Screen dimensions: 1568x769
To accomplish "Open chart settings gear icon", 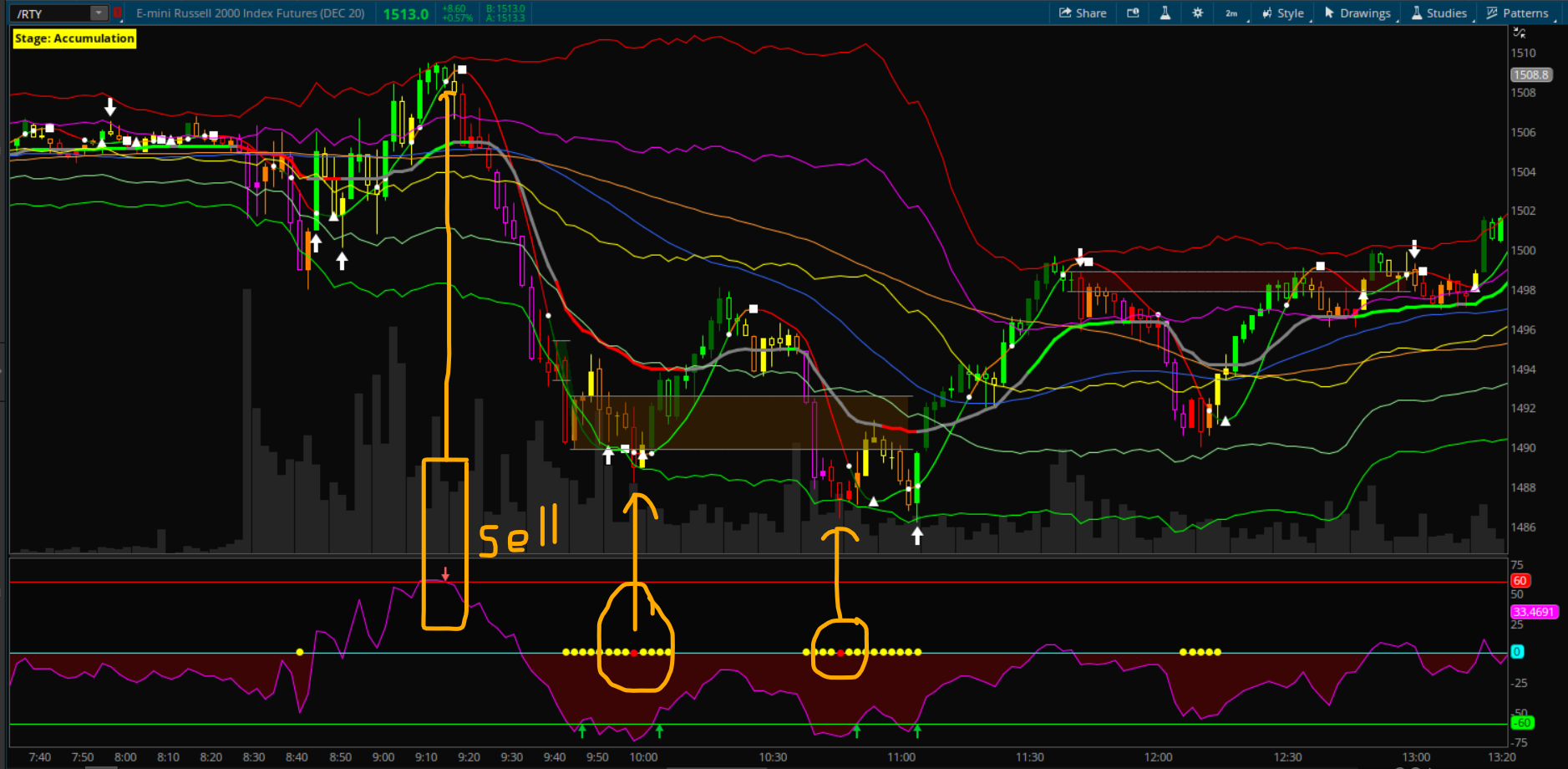I will [x=1197, y=13].
